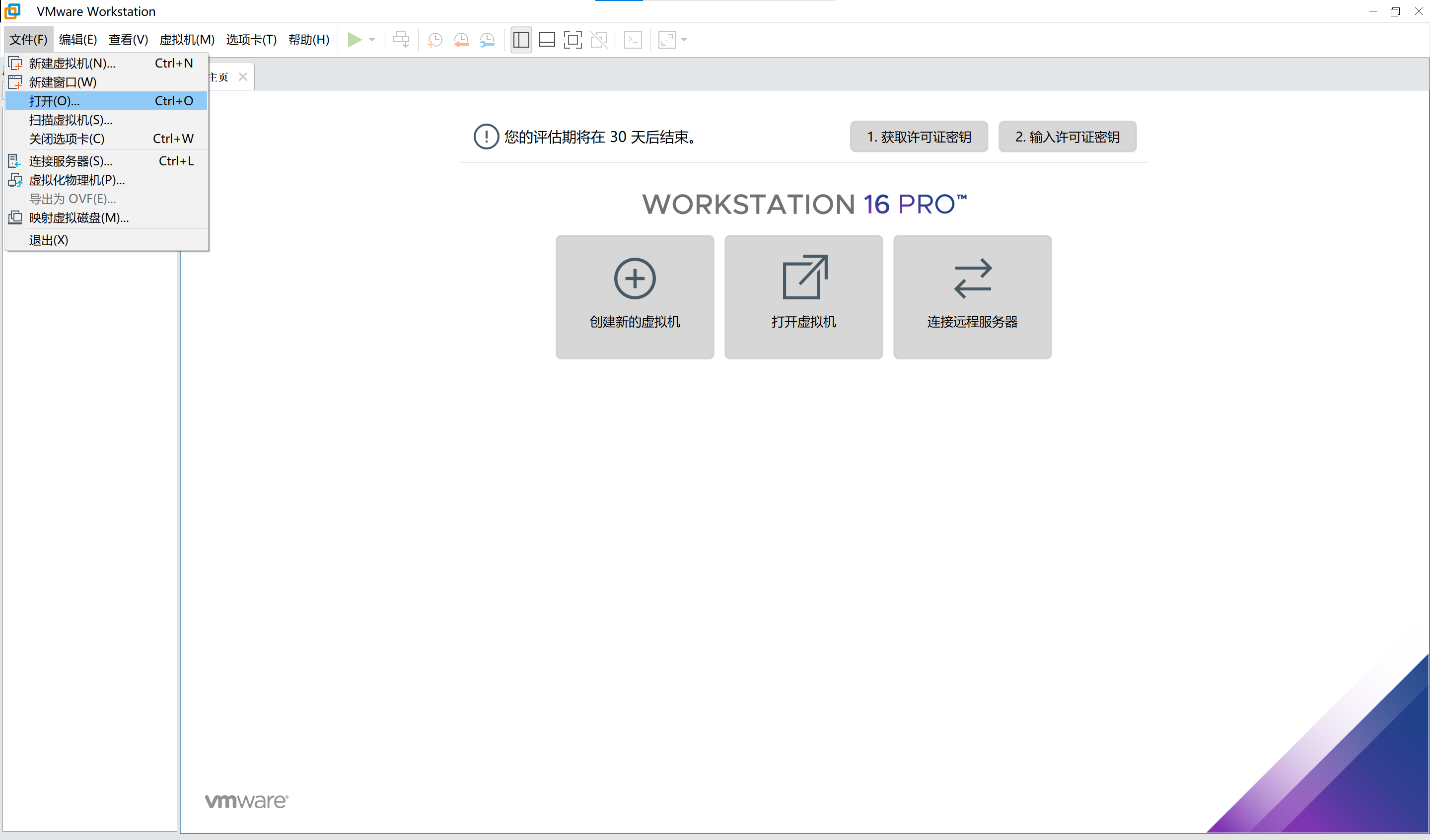Viewport: 1430px width, 840px height.
Task: Select 扫描虚拟机(S)... menu entry
Action: click(x=107, y=120)
